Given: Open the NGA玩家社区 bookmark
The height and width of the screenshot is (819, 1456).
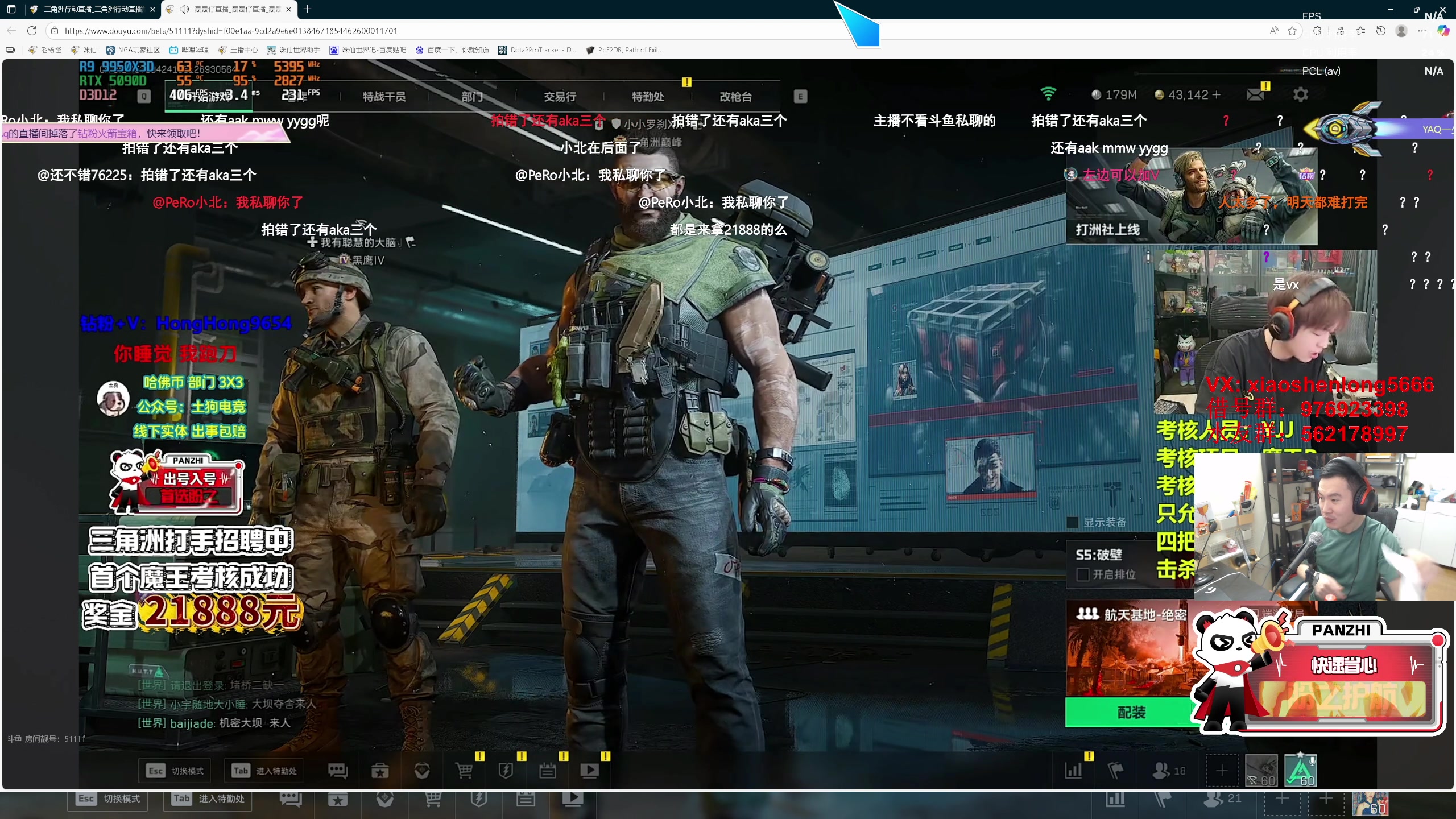Looking at the screenshot, I should pos(133,50).
